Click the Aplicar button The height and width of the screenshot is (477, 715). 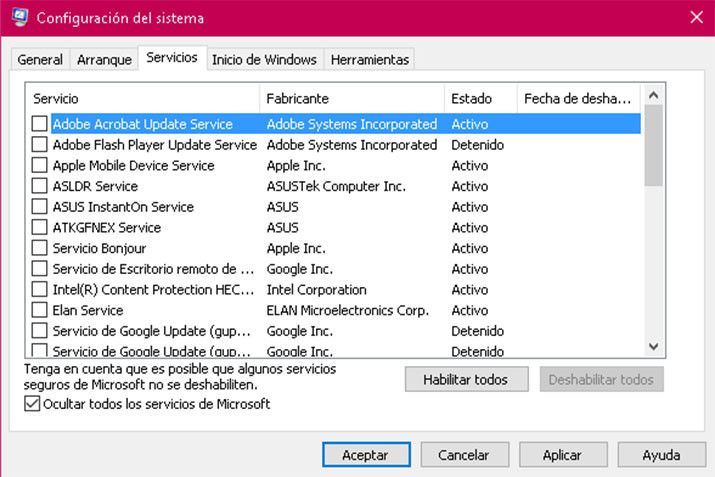click(x=563, y=455)
